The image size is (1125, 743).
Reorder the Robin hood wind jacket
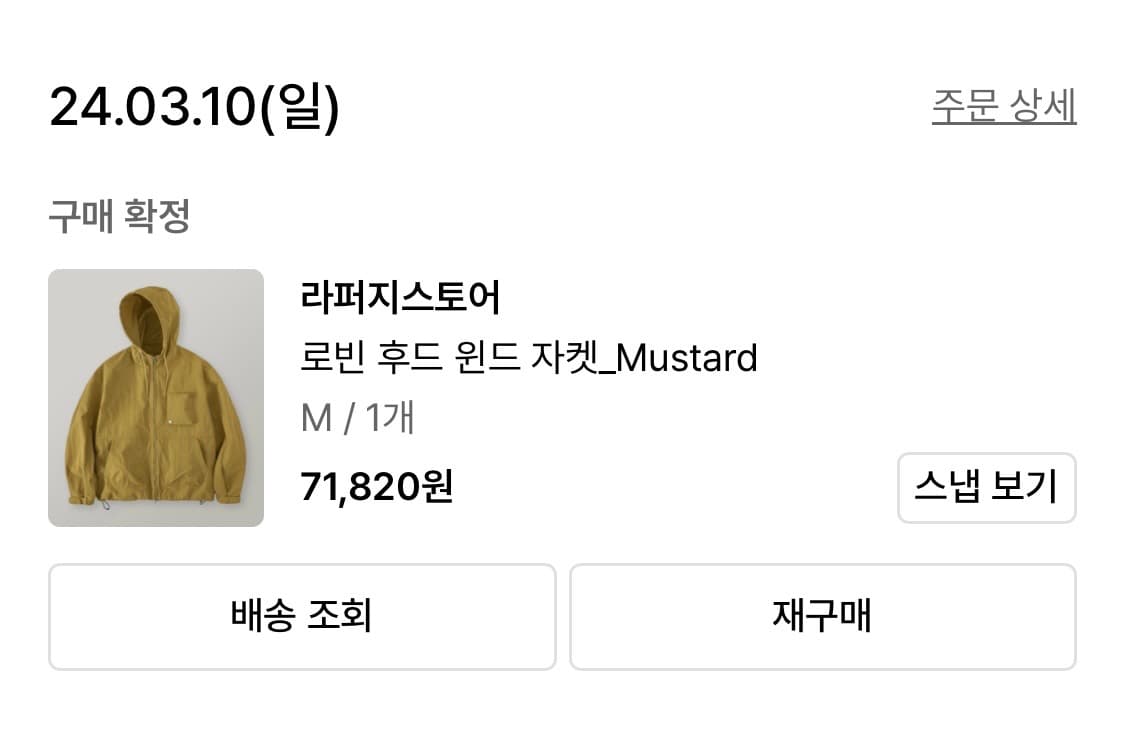point(822,617)
